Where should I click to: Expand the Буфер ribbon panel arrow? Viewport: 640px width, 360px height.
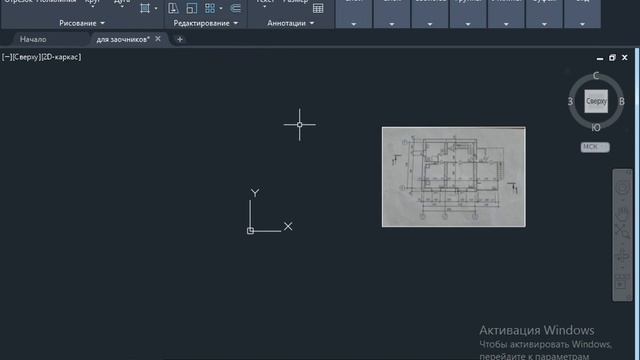tap(544, 24)
